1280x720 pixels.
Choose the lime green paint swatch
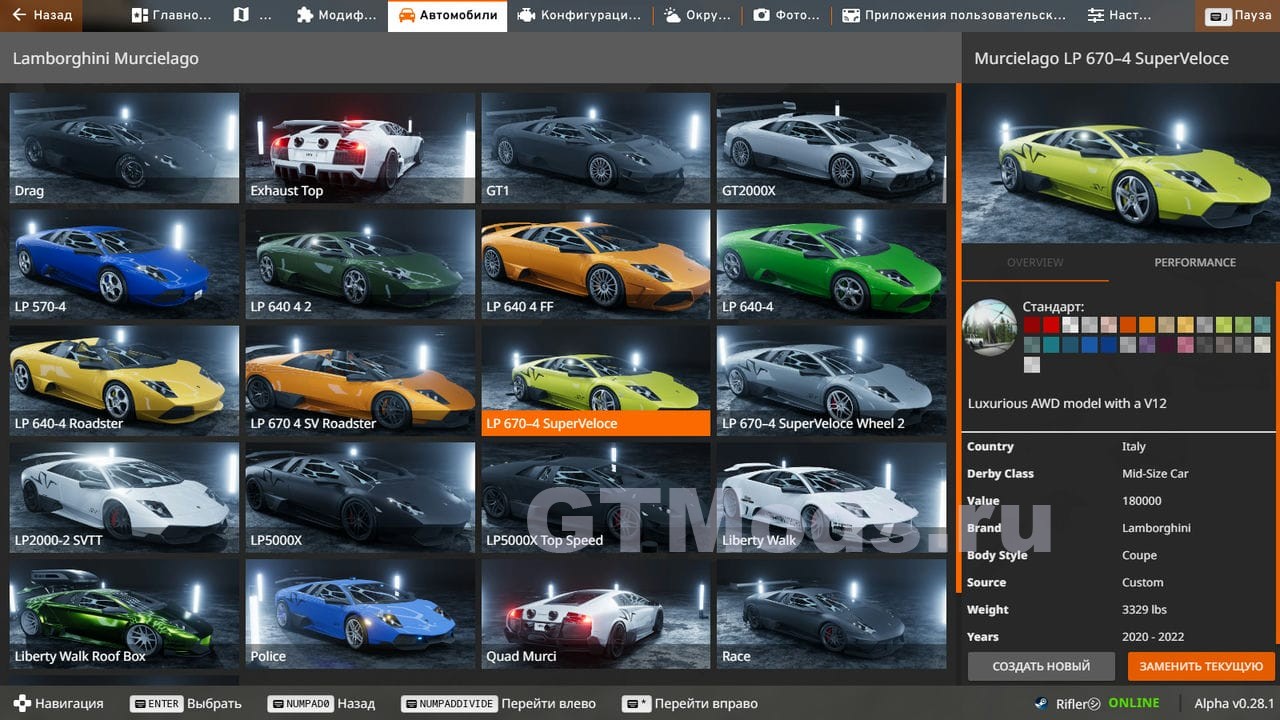tap(1224, 325)
